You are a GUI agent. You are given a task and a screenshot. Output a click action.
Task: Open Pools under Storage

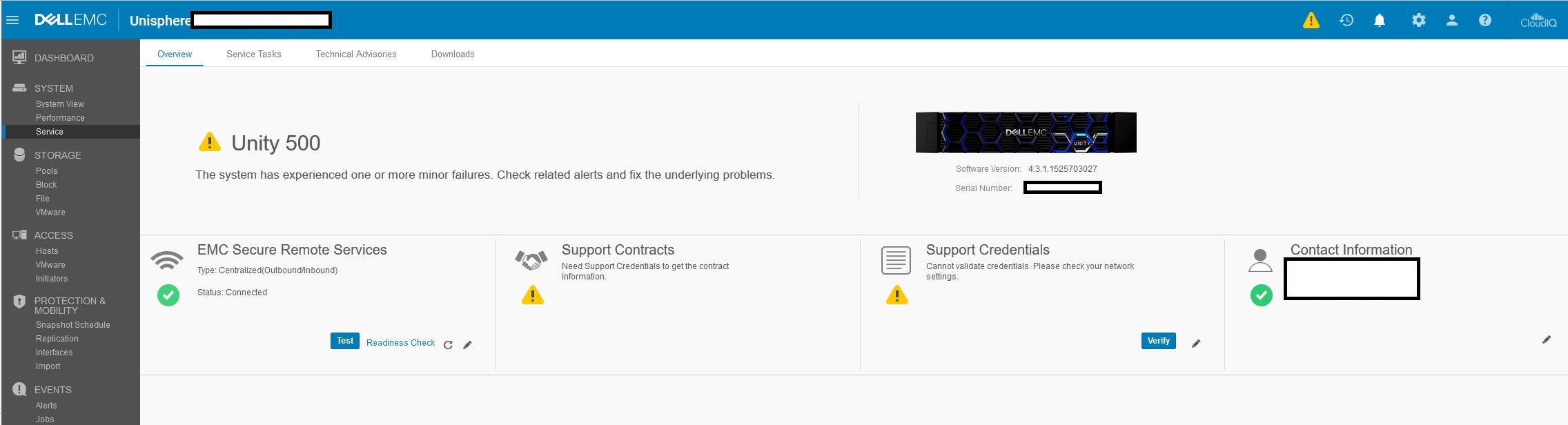coord(46,171)
